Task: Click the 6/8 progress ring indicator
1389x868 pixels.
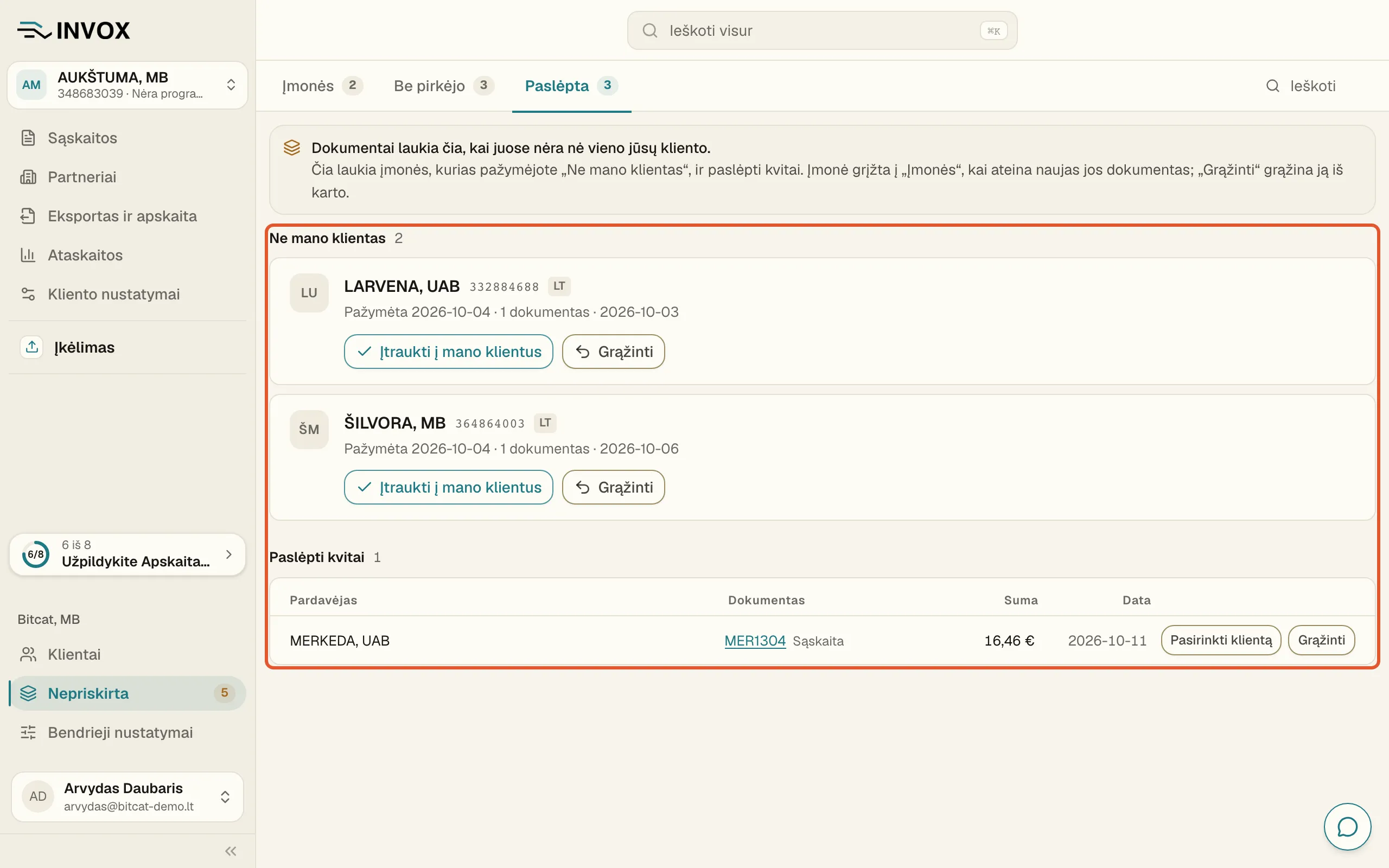Action: 36,554
